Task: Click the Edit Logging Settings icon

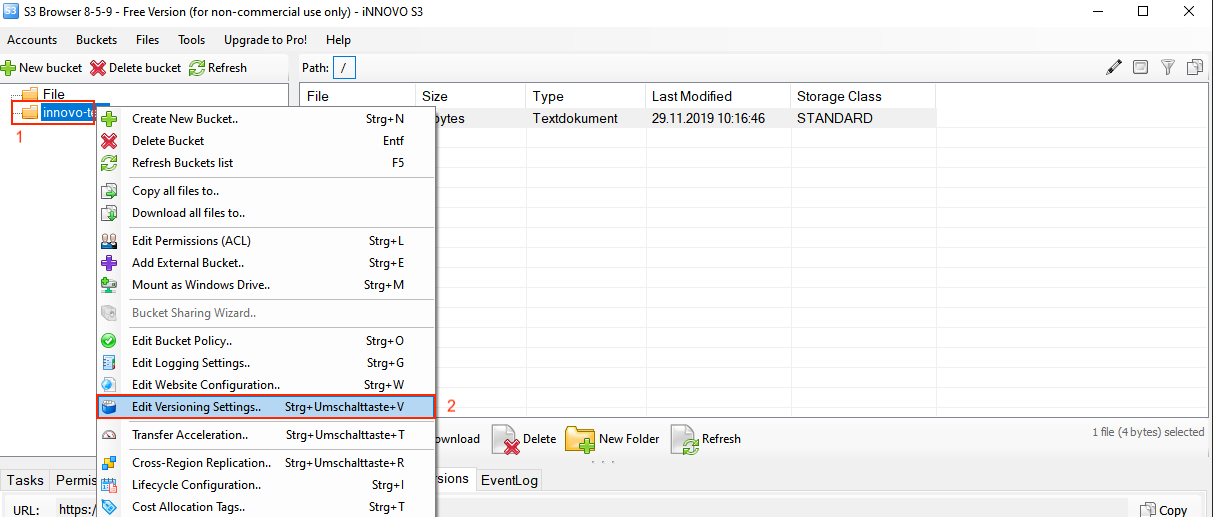Action: point(110,363)
